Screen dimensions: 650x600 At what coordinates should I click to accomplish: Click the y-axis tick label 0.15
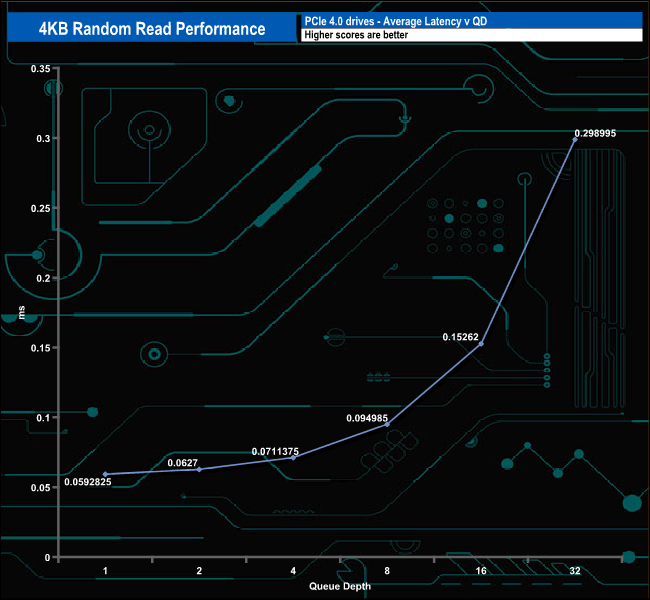tap(41, 348)
